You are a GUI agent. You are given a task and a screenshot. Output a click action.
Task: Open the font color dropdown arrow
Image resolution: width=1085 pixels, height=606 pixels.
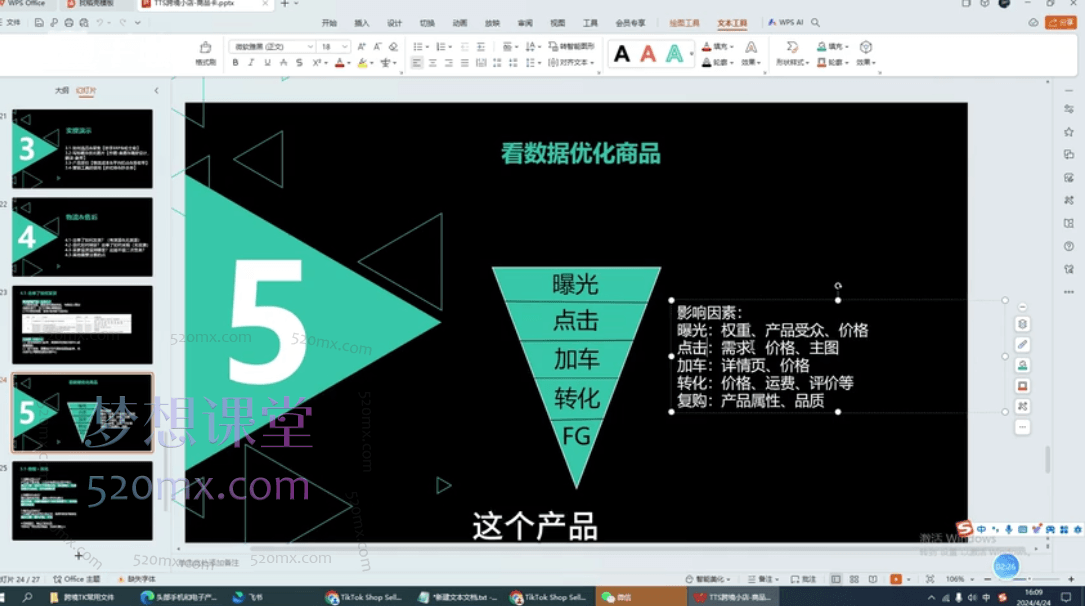(349, 63)
